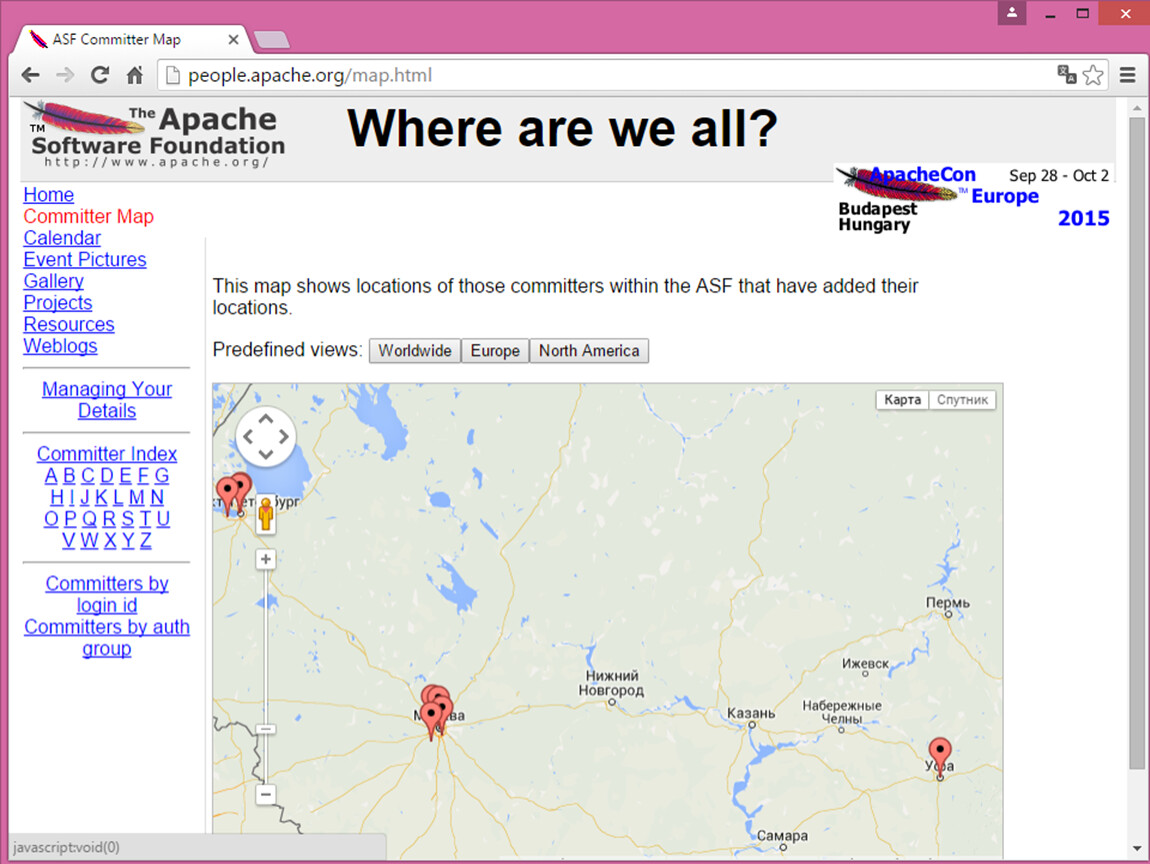The width and height of the screenshot is (1150, 864).
Task: Open the Event Pictures link
Action: pyautogui.click(x=85, y=260)
